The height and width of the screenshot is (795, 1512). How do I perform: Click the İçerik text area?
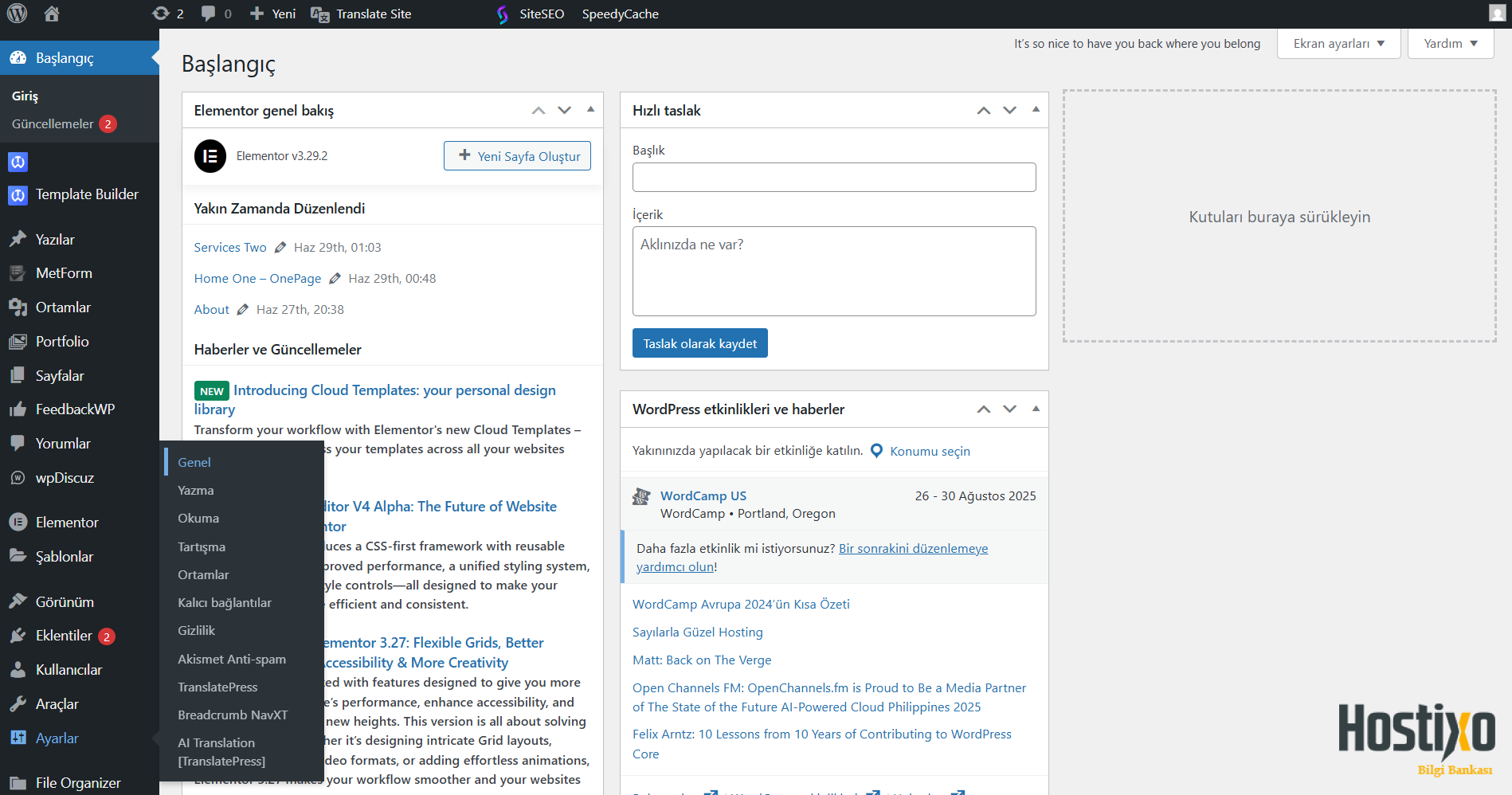click(834, 272)
